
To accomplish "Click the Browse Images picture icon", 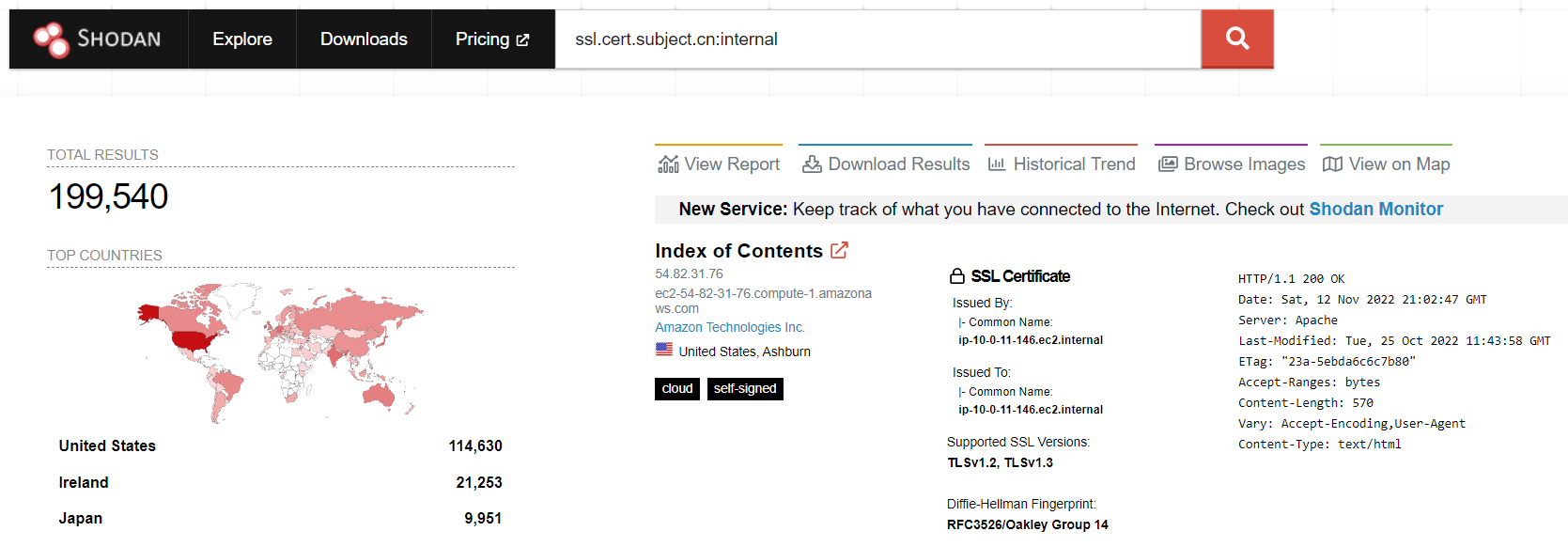I will pyautogui.click(x=1168, y=164).
